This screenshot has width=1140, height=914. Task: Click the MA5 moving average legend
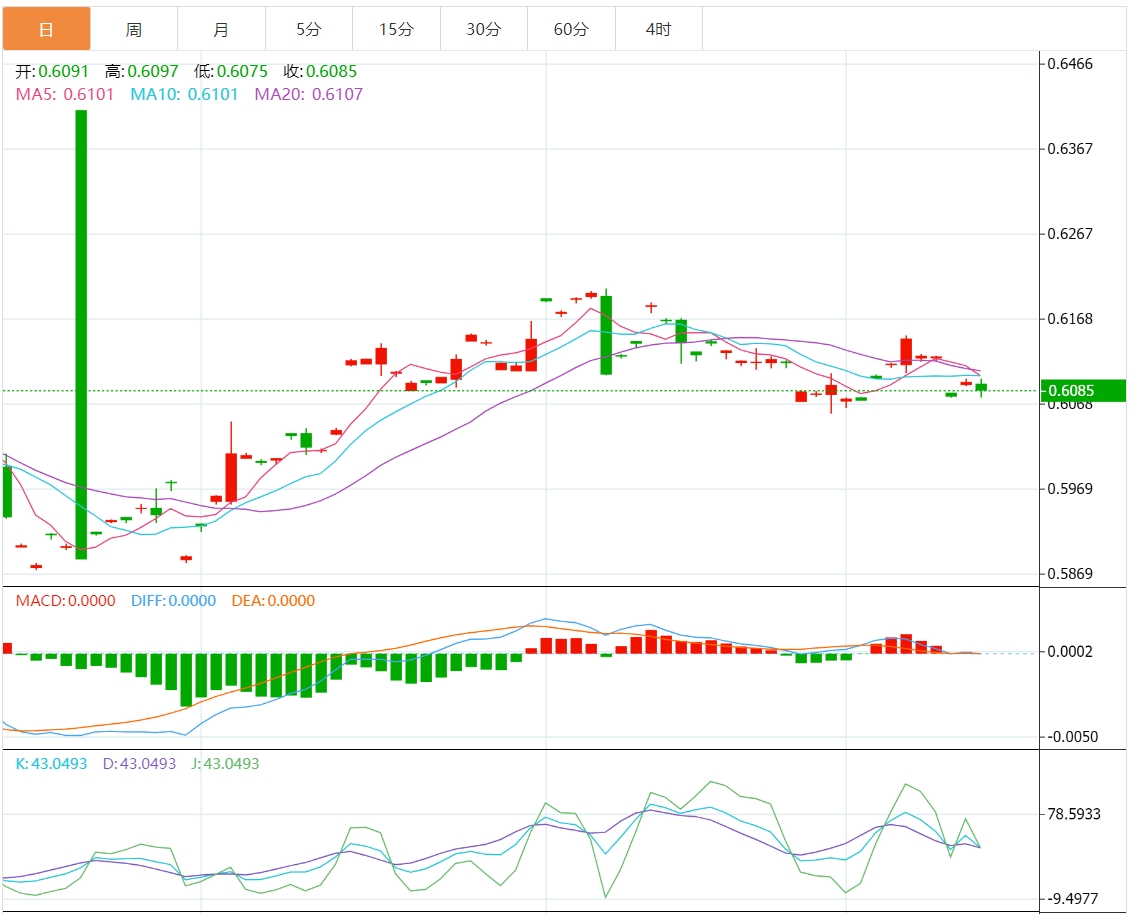[x=64, y=94]
